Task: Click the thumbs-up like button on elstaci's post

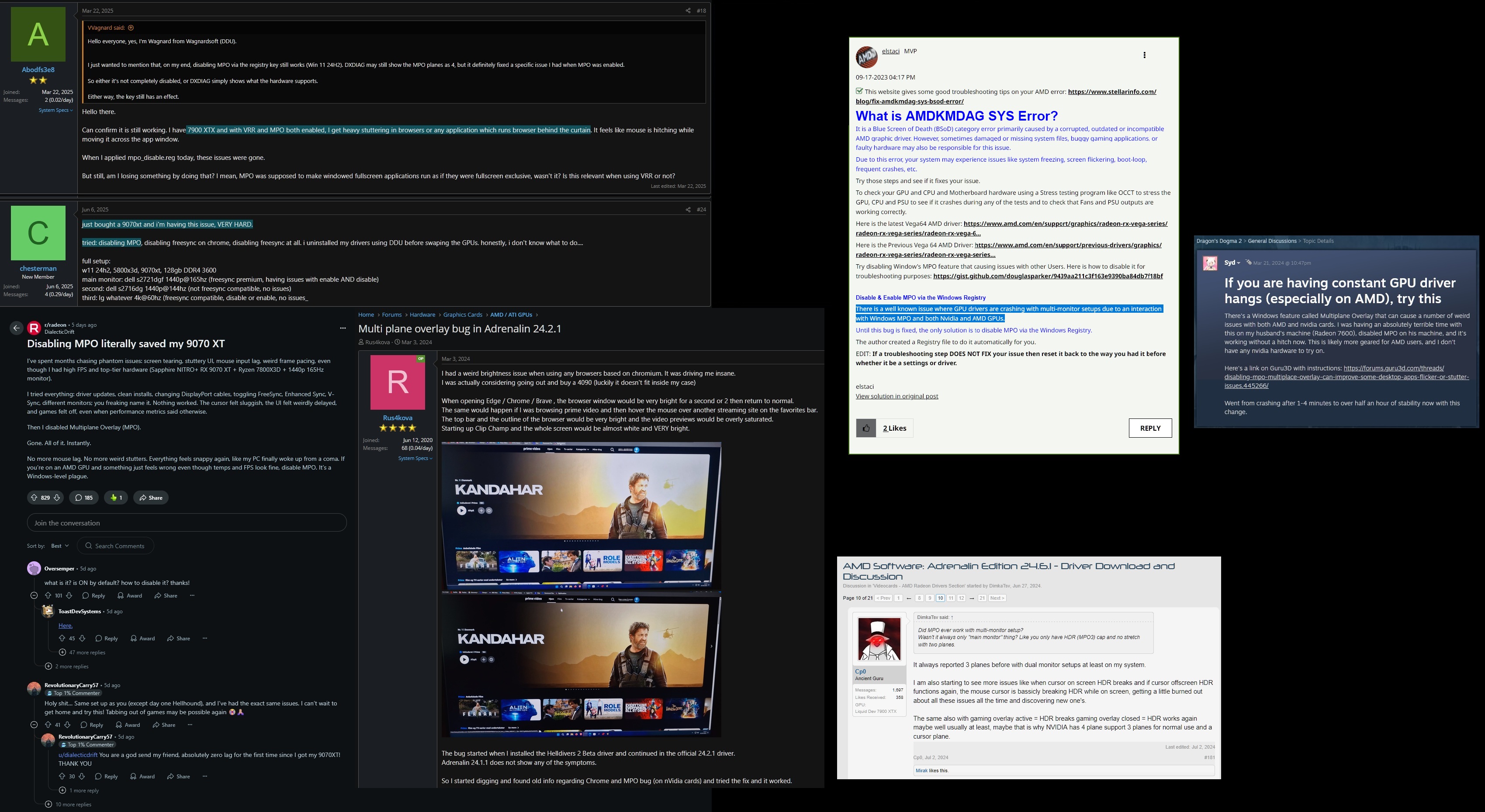Action: (x=866, y=428)
